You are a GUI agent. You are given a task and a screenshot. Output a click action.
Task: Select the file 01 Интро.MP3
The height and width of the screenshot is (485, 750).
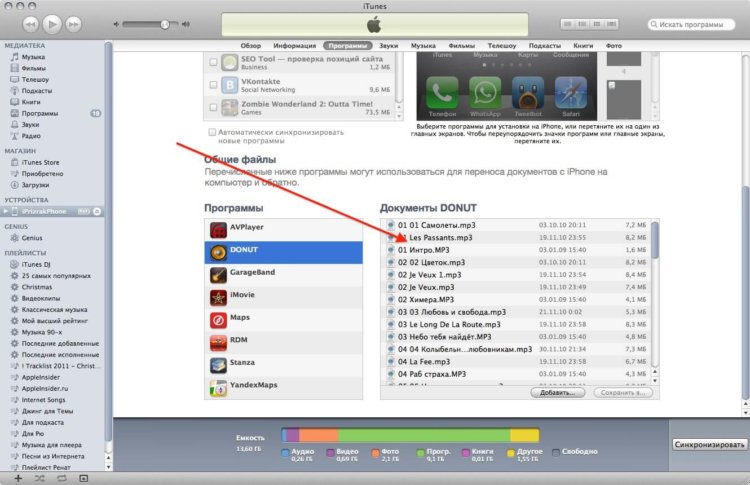point(516,250)
